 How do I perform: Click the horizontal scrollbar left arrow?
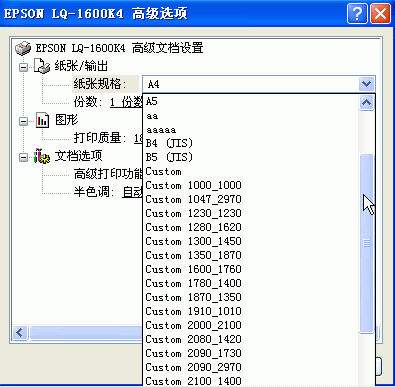[20, 332]
